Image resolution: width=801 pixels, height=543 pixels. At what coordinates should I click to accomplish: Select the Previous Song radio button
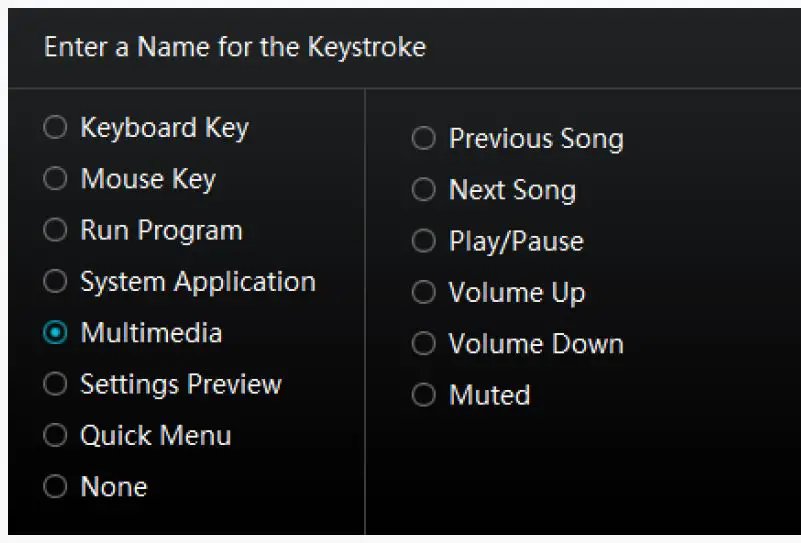pos(424,138)
